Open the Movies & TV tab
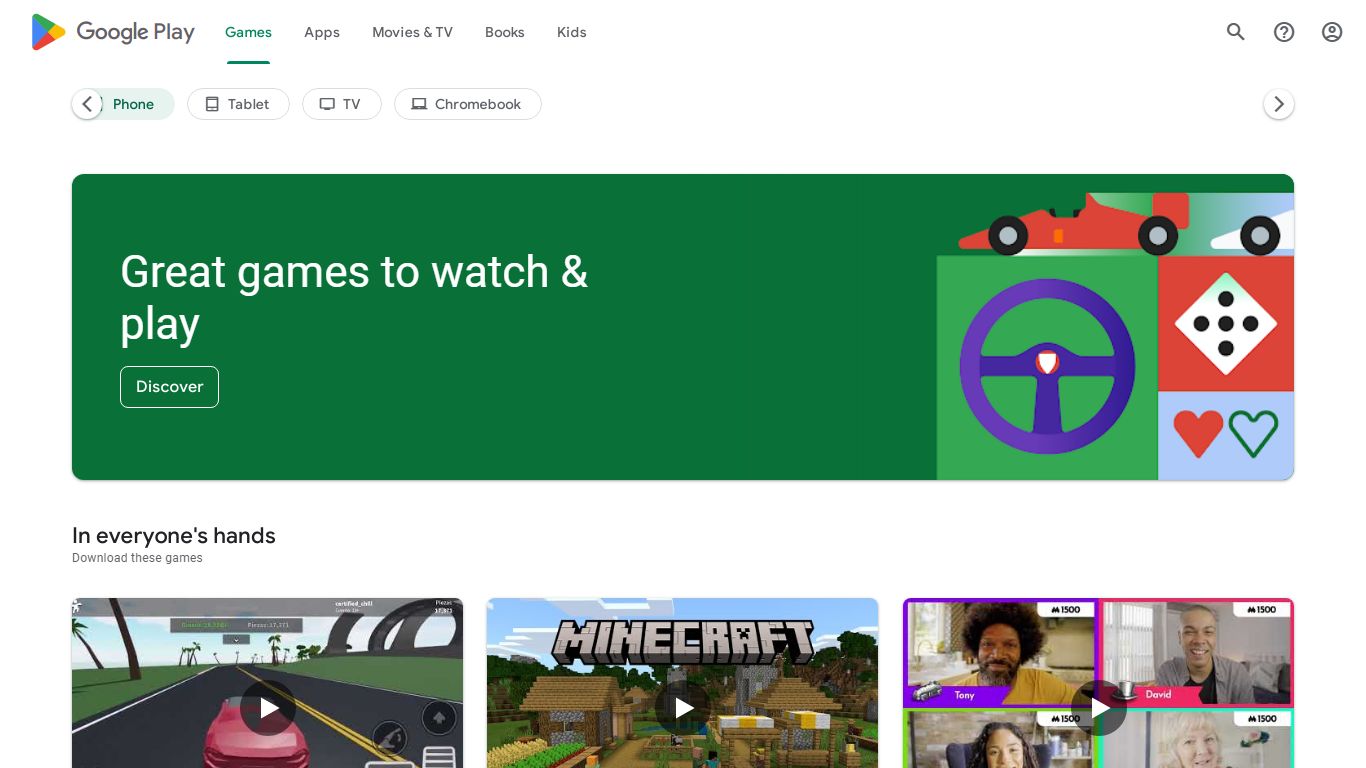The width and height of the screenshot is (1366, 768). [x=412, y=32]
